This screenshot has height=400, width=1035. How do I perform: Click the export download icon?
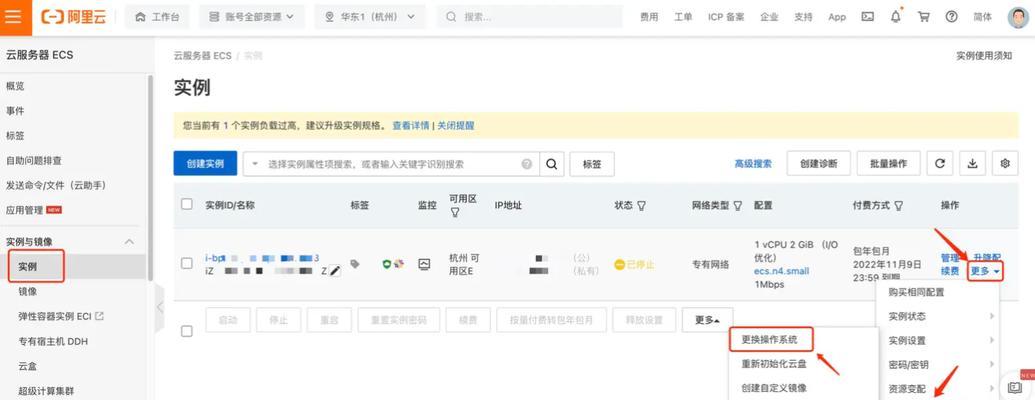(972, 164)
